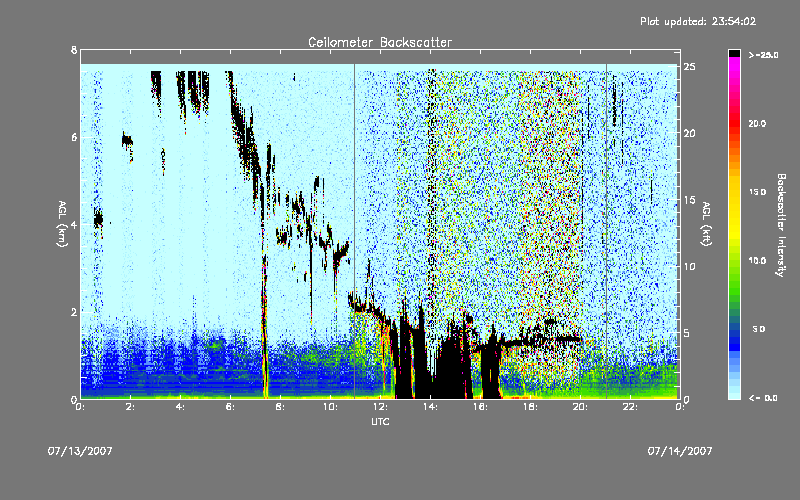Click the '10:' hour label on the UTC axis
Image resolution: width=800 pixels, height=500 pixels.
click(x=331, y=407)
